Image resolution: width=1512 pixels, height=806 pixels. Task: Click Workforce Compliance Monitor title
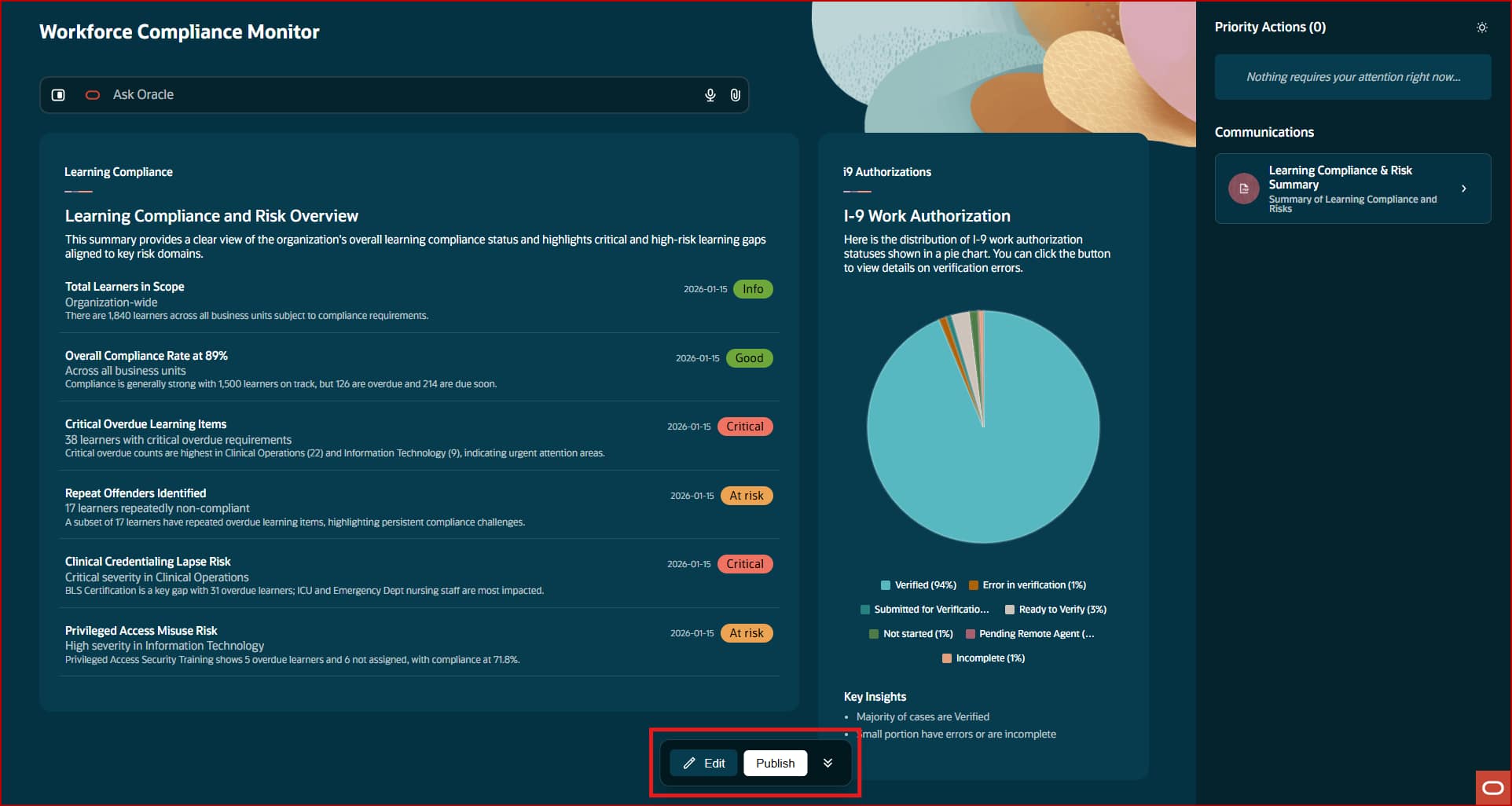coord(179,32)
